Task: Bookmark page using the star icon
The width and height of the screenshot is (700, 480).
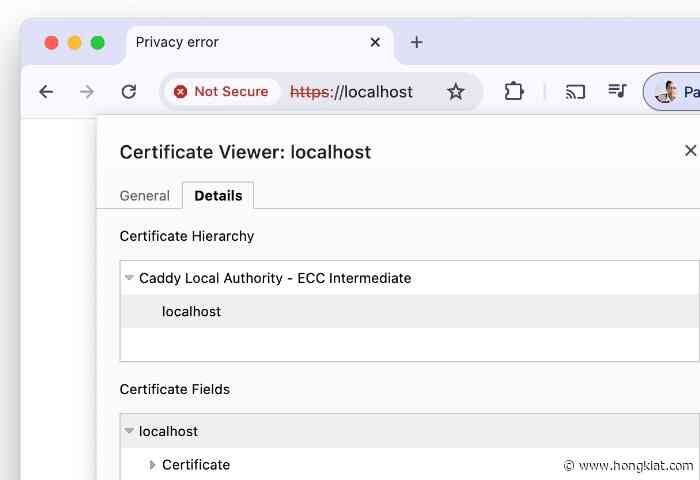Action: click(x=456, y=92)
